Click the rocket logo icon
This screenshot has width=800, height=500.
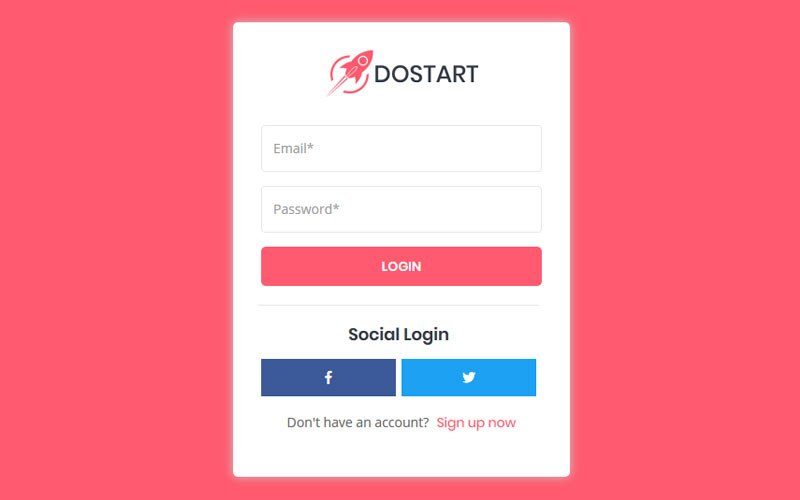coord(350,72)
